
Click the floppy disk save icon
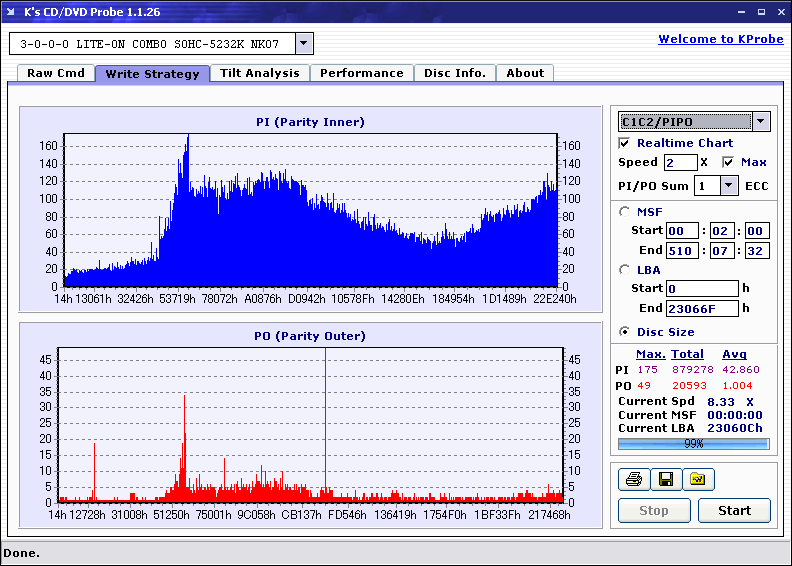click(x=665, y=480)
